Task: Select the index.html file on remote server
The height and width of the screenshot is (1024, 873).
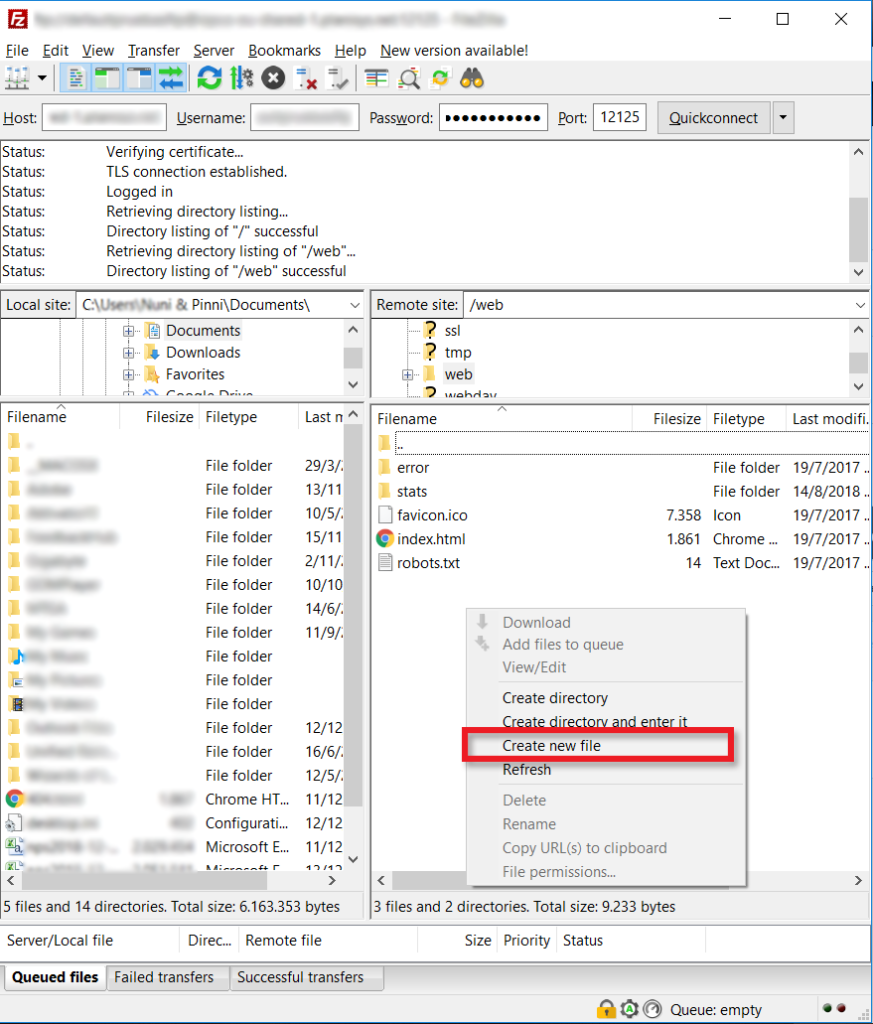Action: (x=432, y=538)
